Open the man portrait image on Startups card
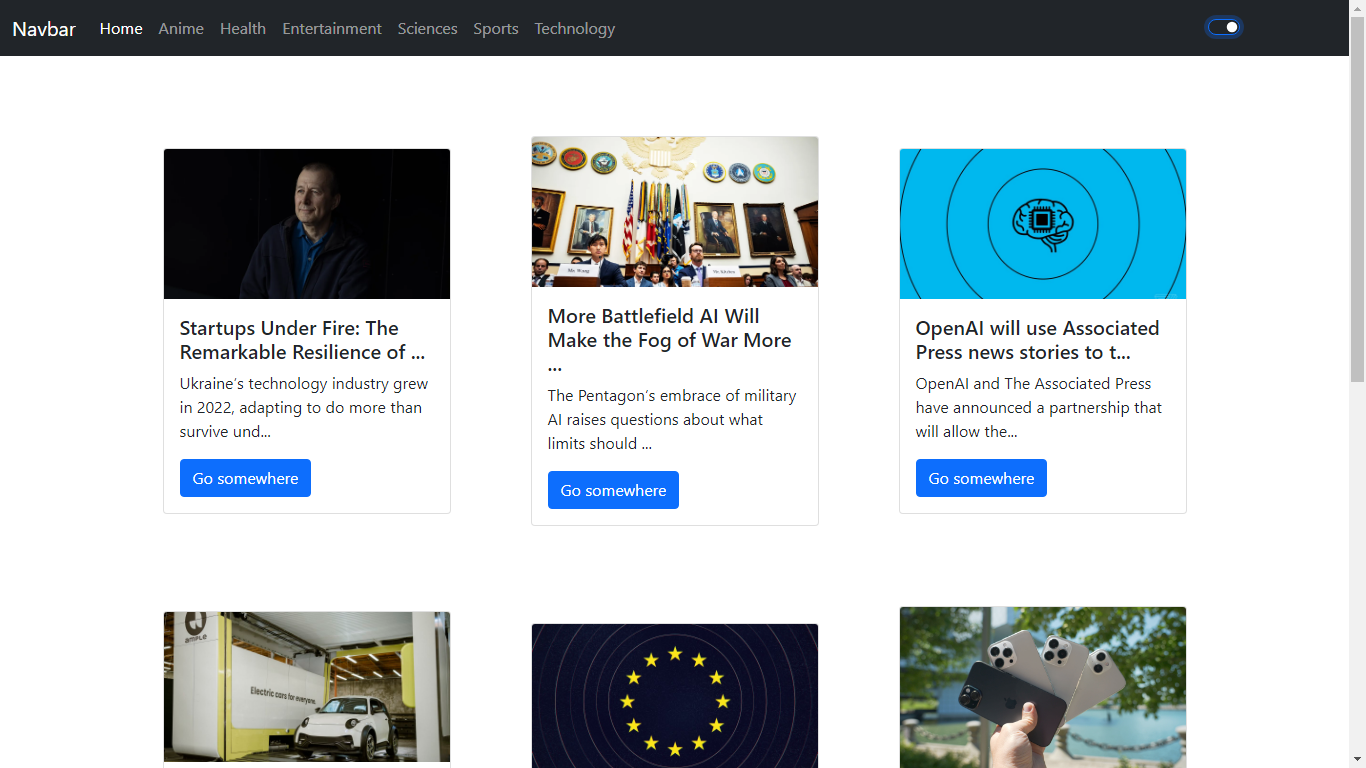Screen dimensions: 1366x768 pyautogui.click(x=307, y=224)
